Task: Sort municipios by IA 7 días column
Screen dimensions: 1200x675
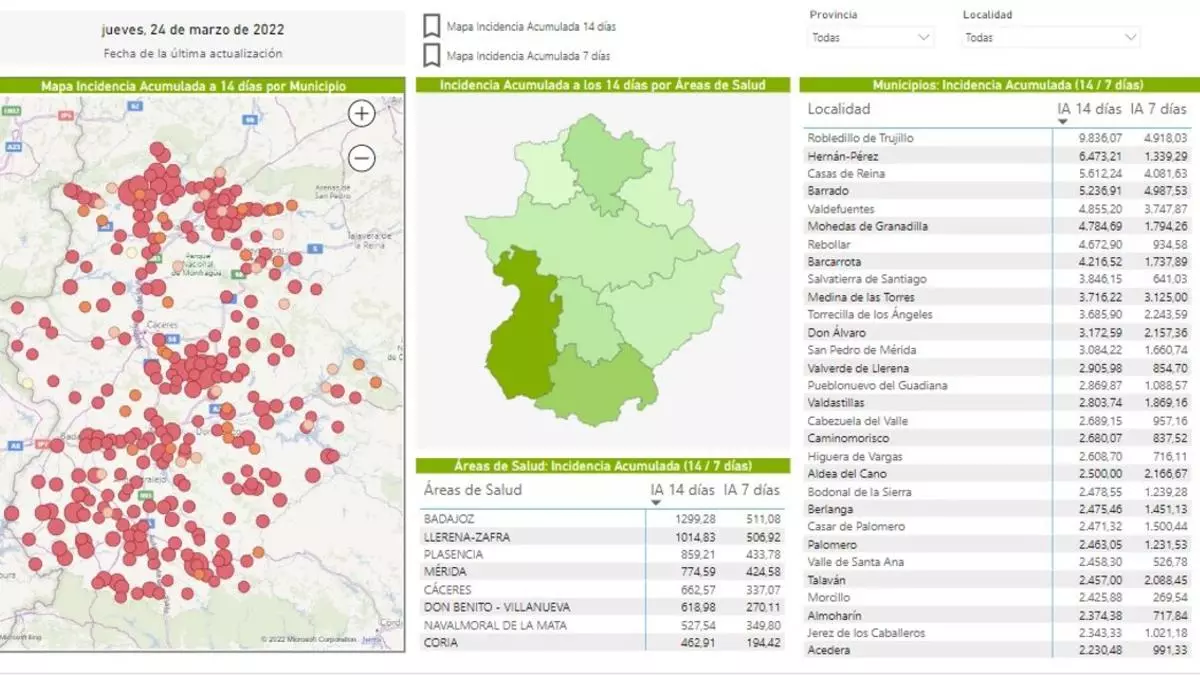Action: click(x=1159, y=108)
